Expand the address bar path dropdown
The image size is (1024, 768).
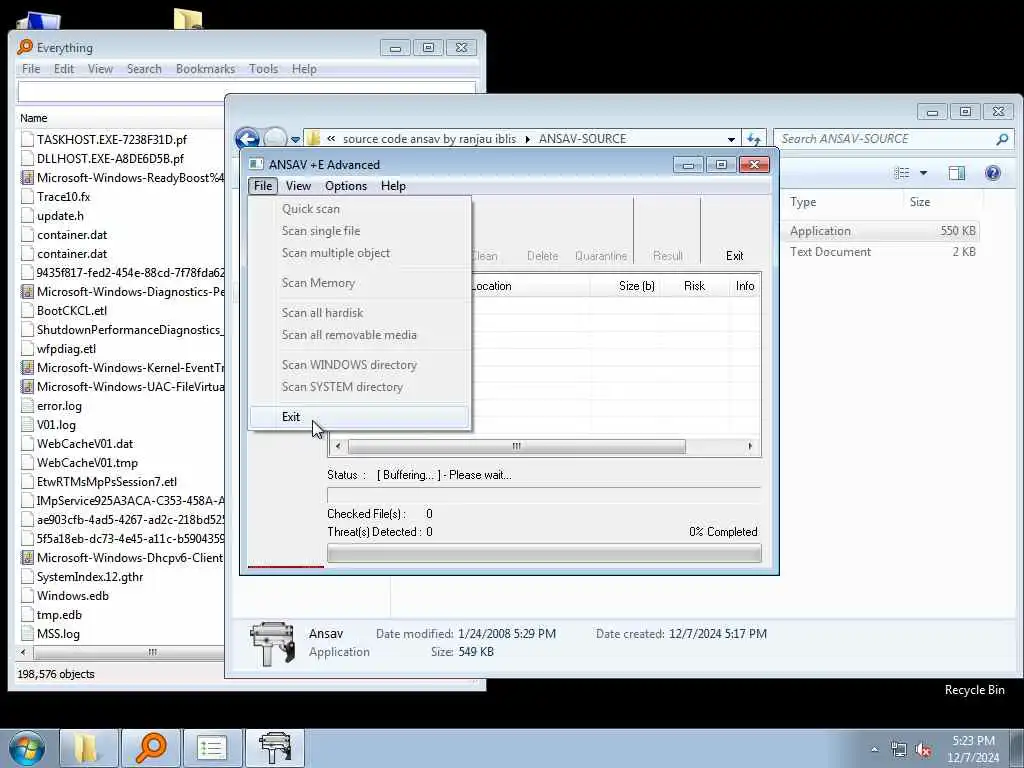coord(731,139)
